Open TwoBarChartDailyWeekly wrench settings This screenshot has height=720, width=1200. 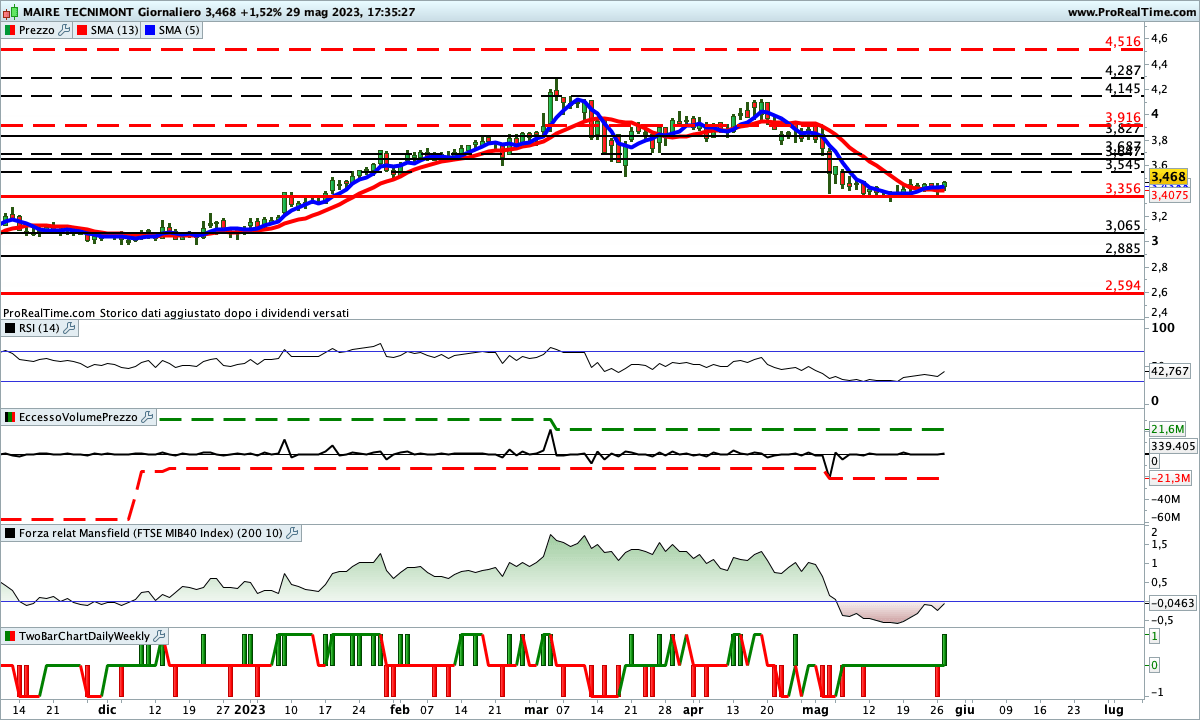click(x=159, y=636)
